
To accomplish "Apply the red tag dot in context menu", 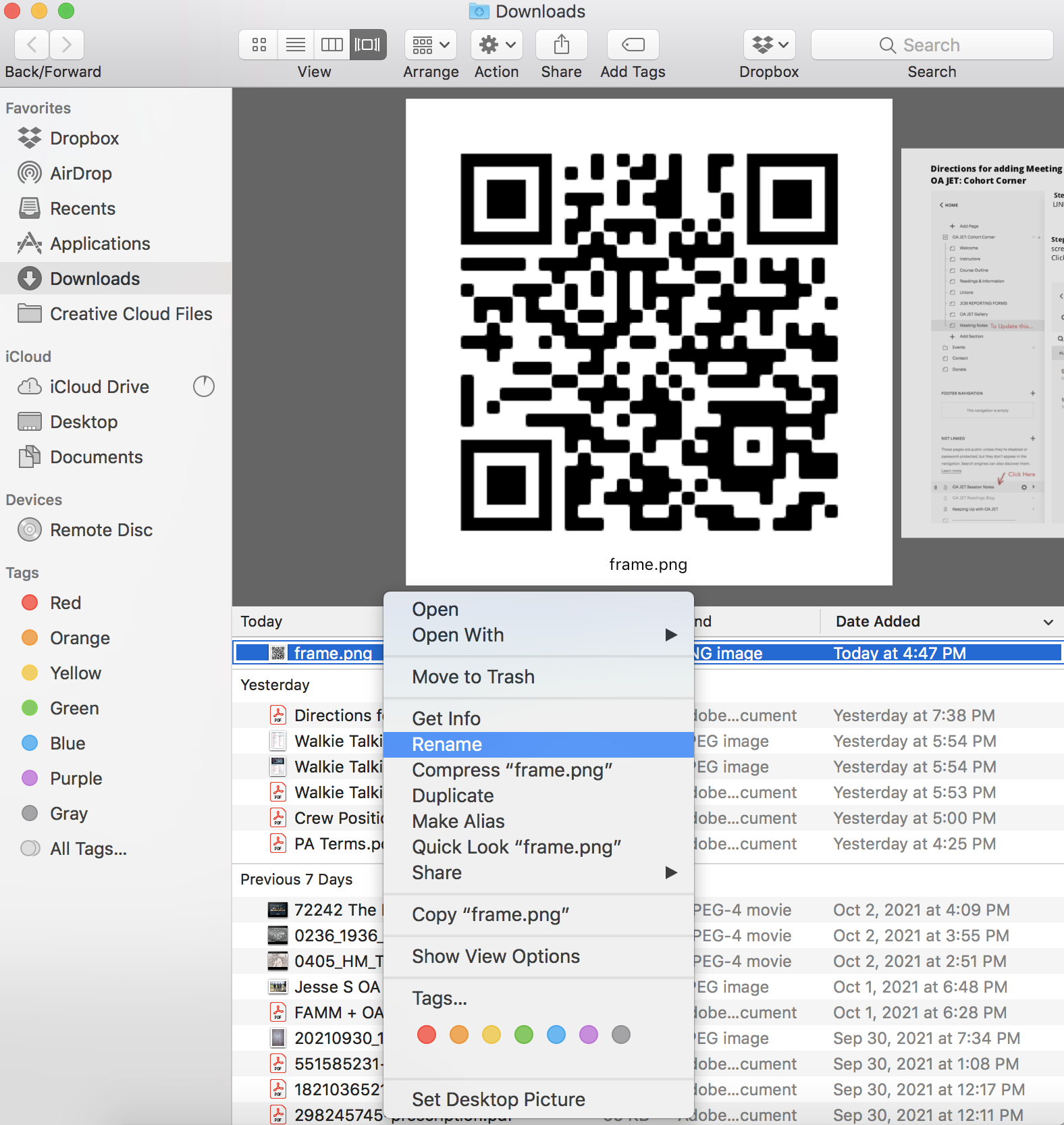I will [427, 1035].
